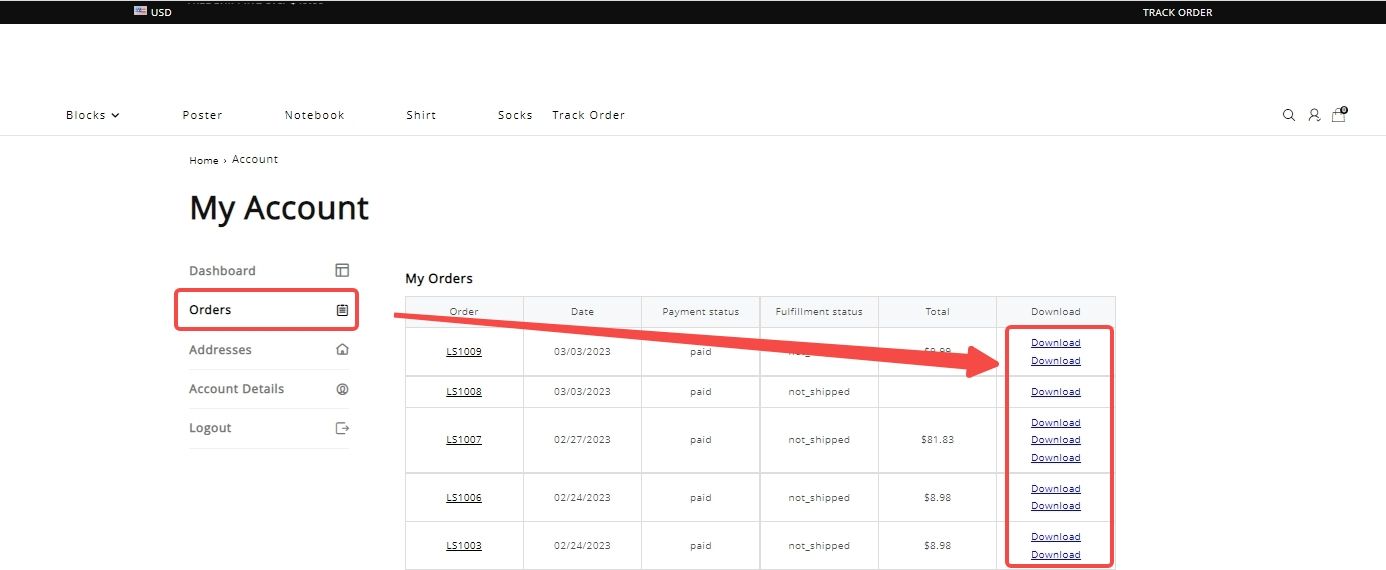Click second Download link for LS1006

(x=1056, y=505)
